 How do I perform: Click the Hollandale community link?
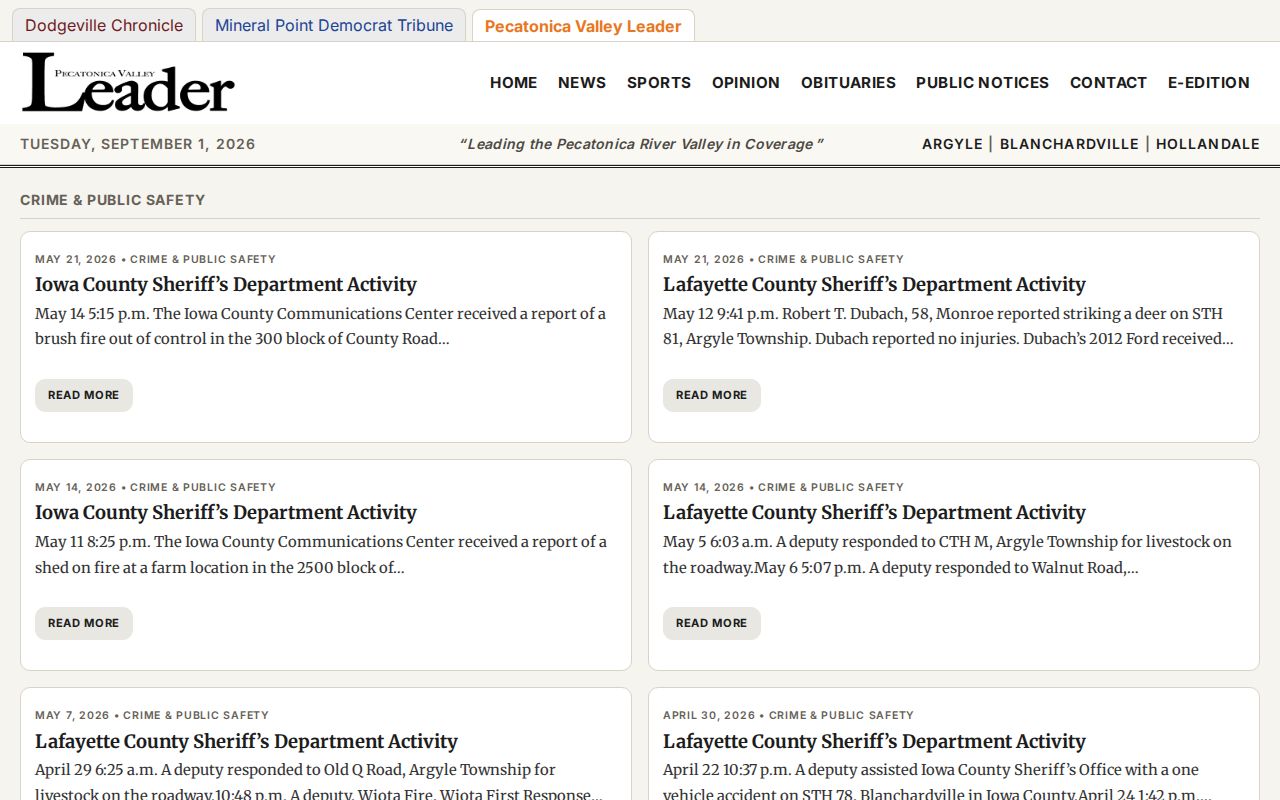pos(1208,144)
